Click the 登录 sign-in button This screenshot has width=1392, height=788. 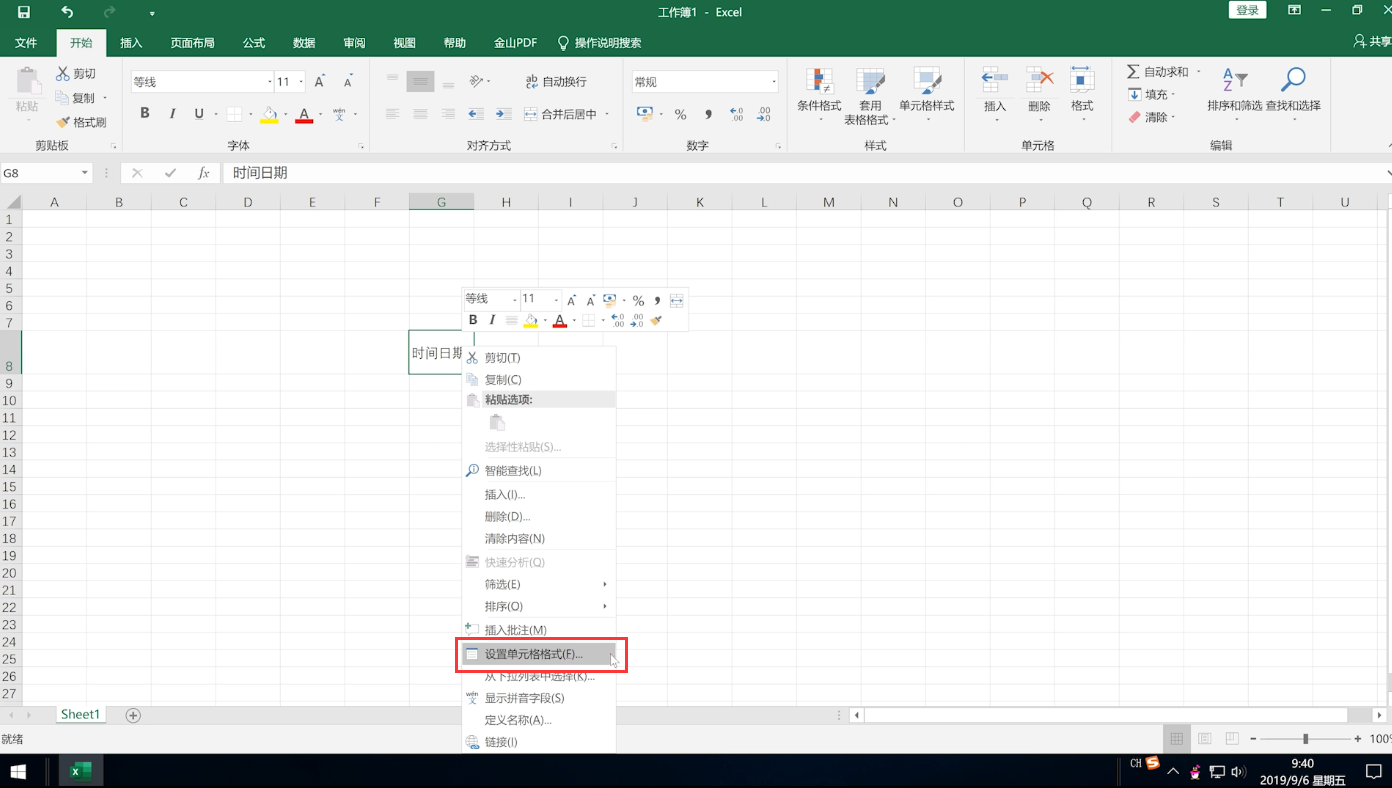tap(1247, 10)
